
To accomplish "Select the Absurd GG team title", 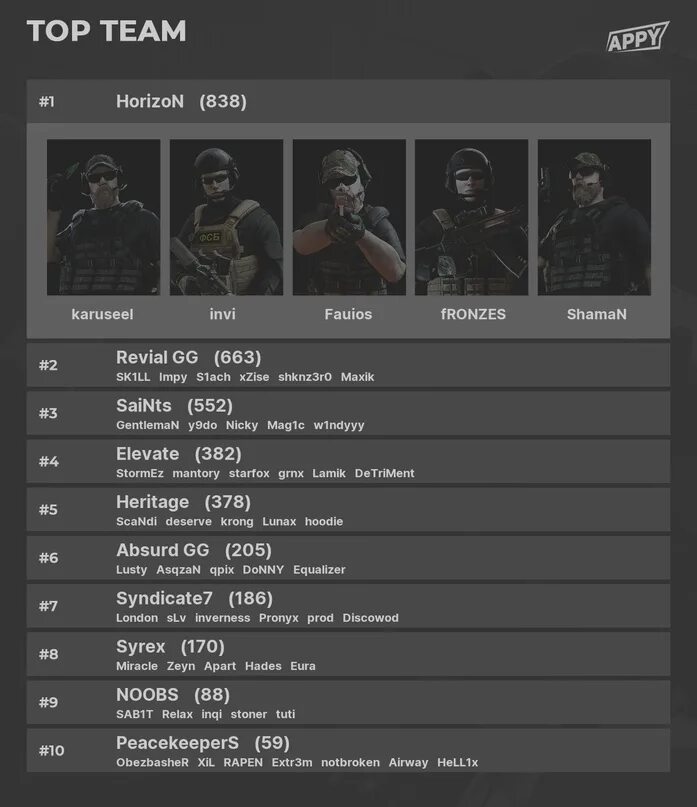I will click(163, 550).
